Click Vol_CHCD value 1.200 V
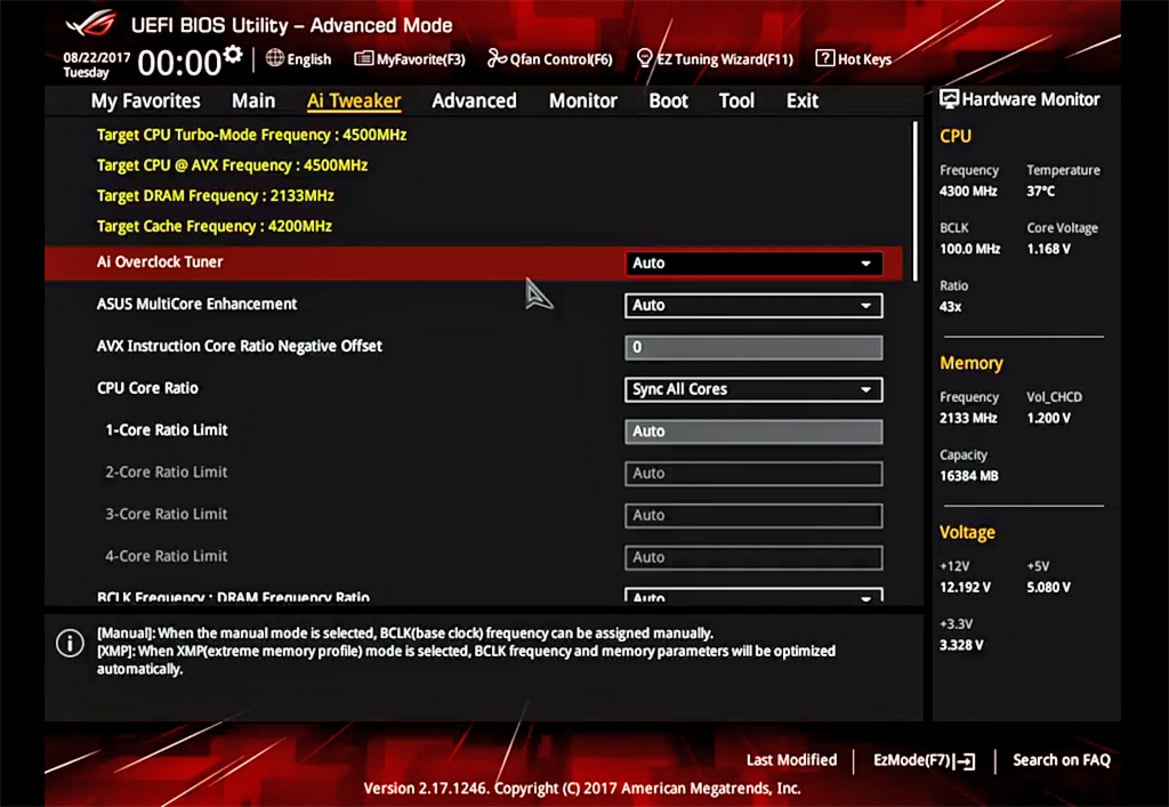This screenshot has height=807, width=1169. [x=1048, y=418]
